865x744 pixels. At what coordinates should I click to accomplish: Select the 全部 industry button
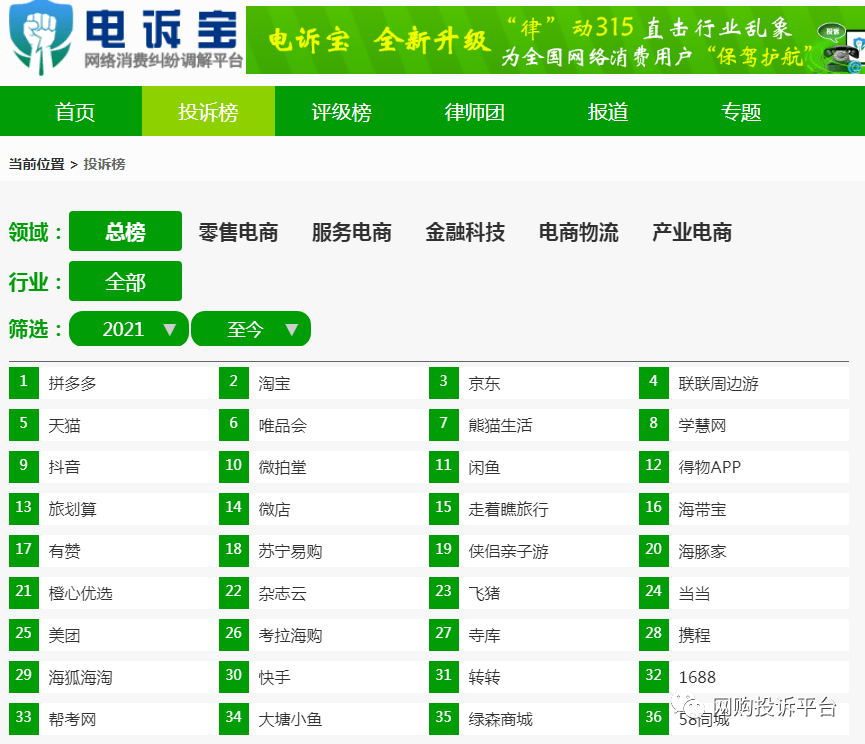pyautogui.click(x=125, y=281)
